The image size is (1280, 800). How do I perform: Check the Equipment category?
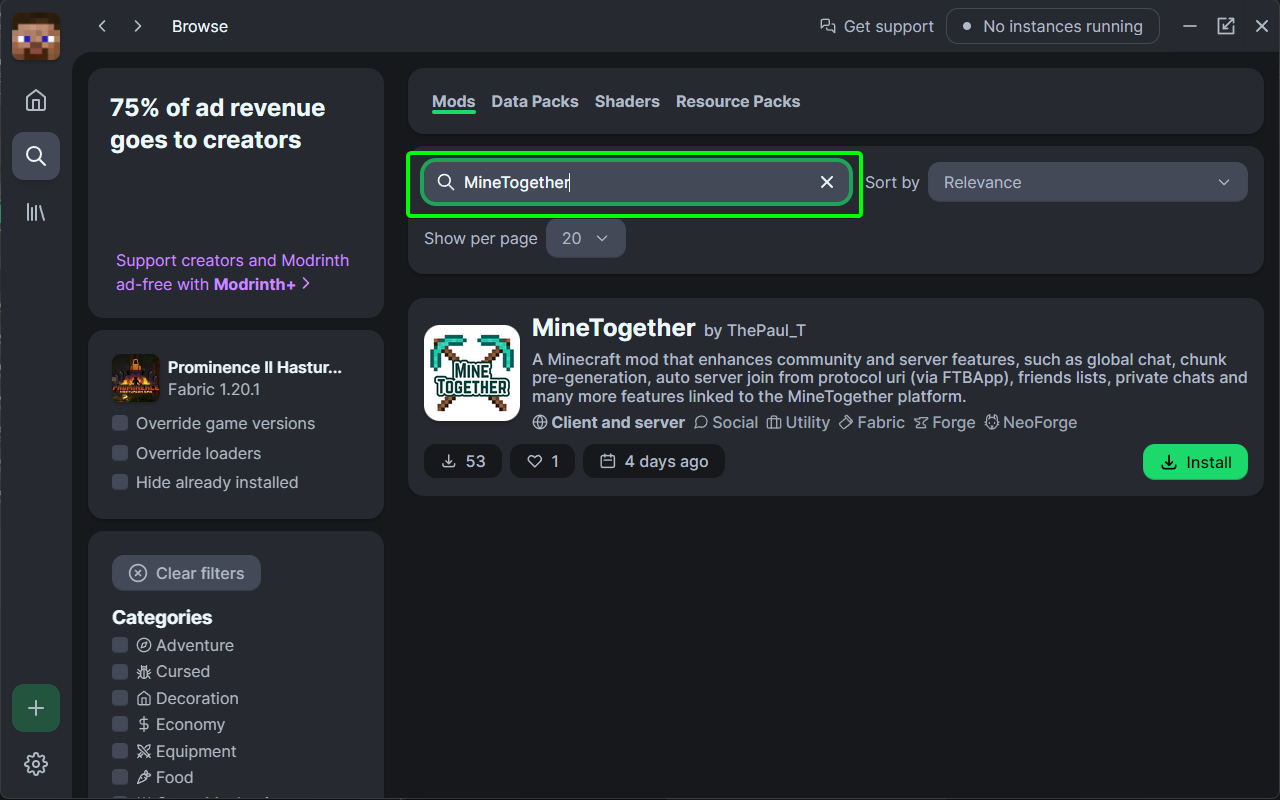[x=120, y=751]
